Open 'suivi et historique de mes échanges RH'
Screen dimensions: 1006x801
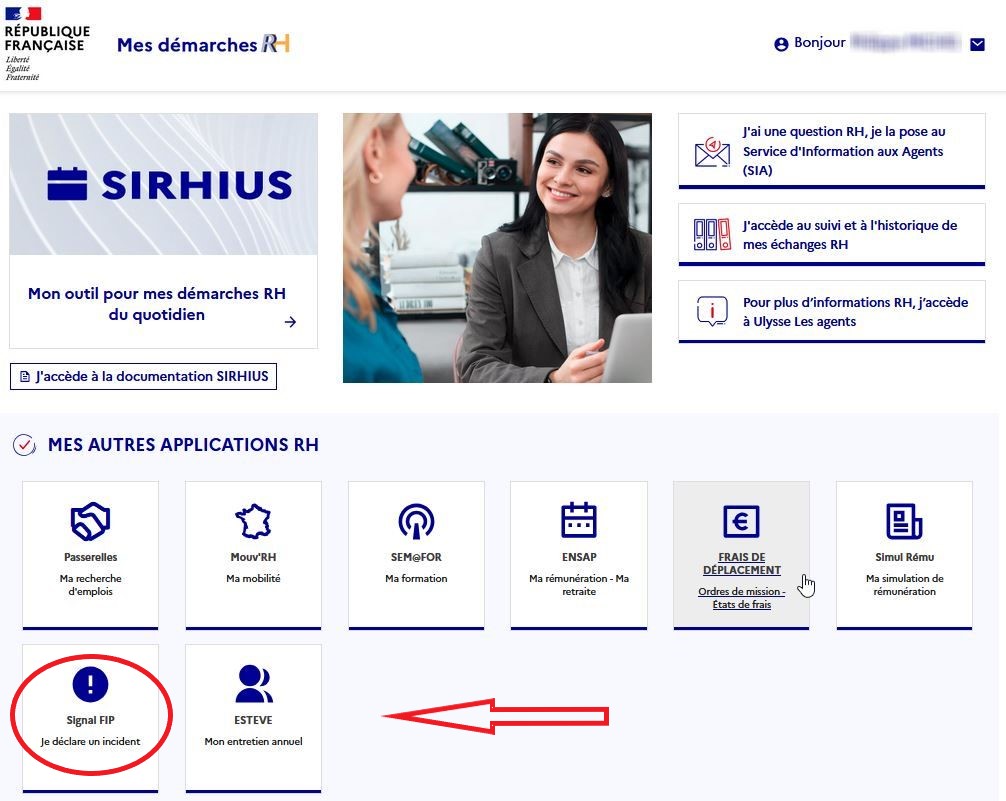click(x=849, y=235)
